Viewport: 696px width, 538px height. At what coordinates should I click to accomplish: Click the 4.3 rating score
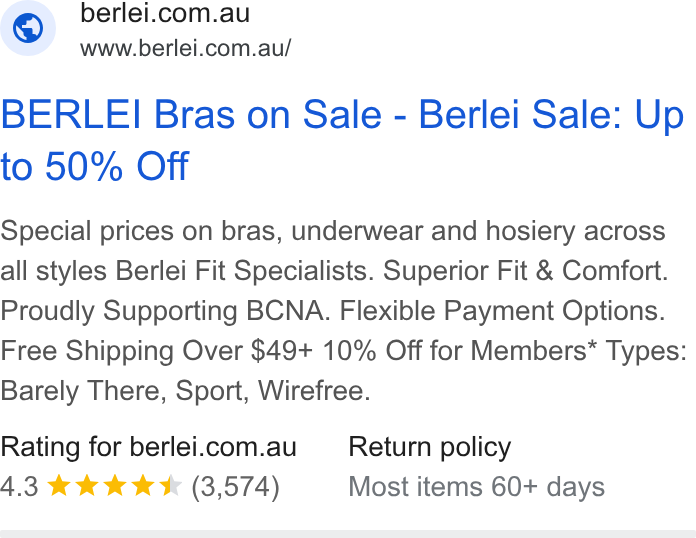coord(19,487)
